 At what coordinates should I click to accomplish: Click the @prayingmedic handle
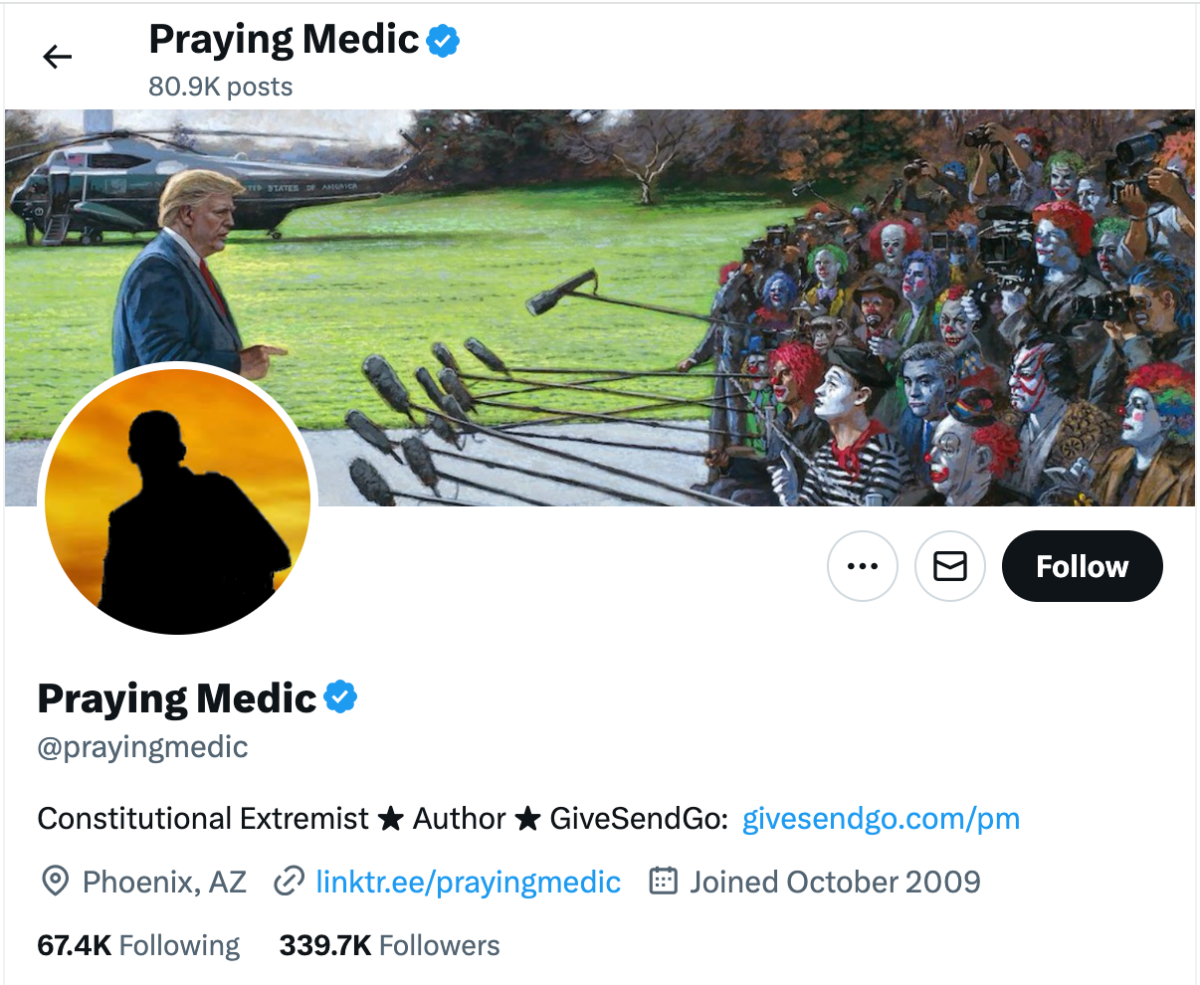pos(142,747)
